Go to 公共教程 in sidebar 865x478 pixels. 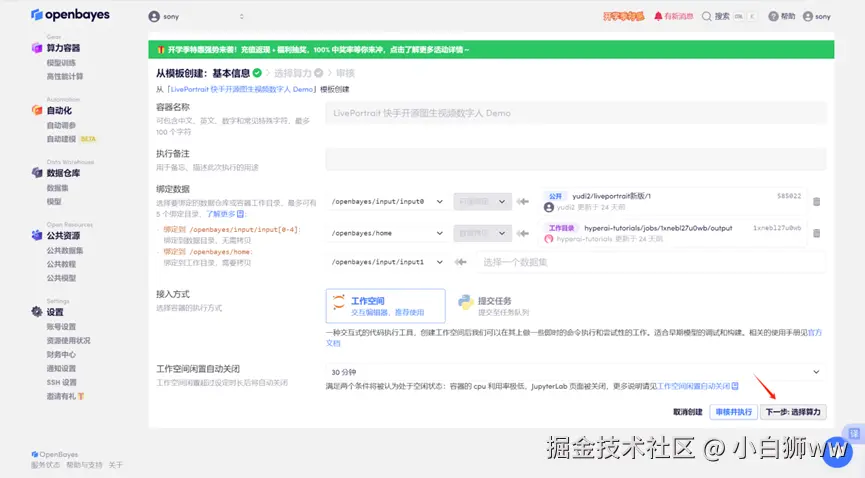point(61,264)
